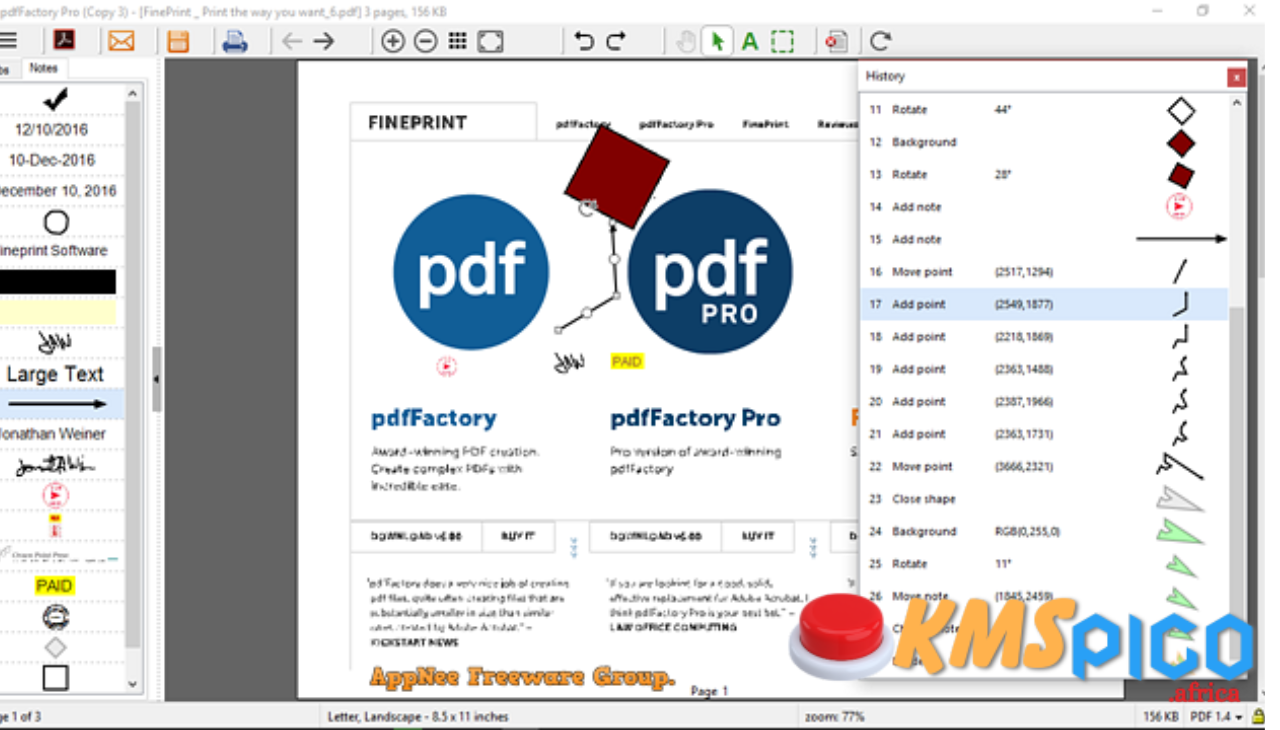1280x730 pixels.
Task: Select history step 16 Move point
Action: 1044,272
